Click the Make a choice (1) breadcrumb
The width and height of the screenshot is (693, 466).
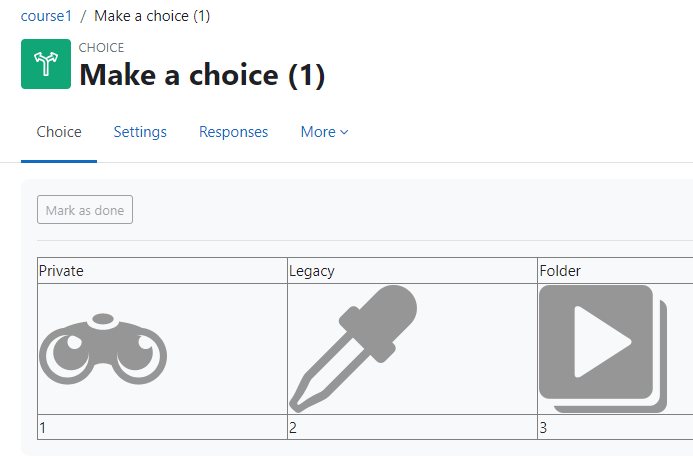(x=152, y=16)
